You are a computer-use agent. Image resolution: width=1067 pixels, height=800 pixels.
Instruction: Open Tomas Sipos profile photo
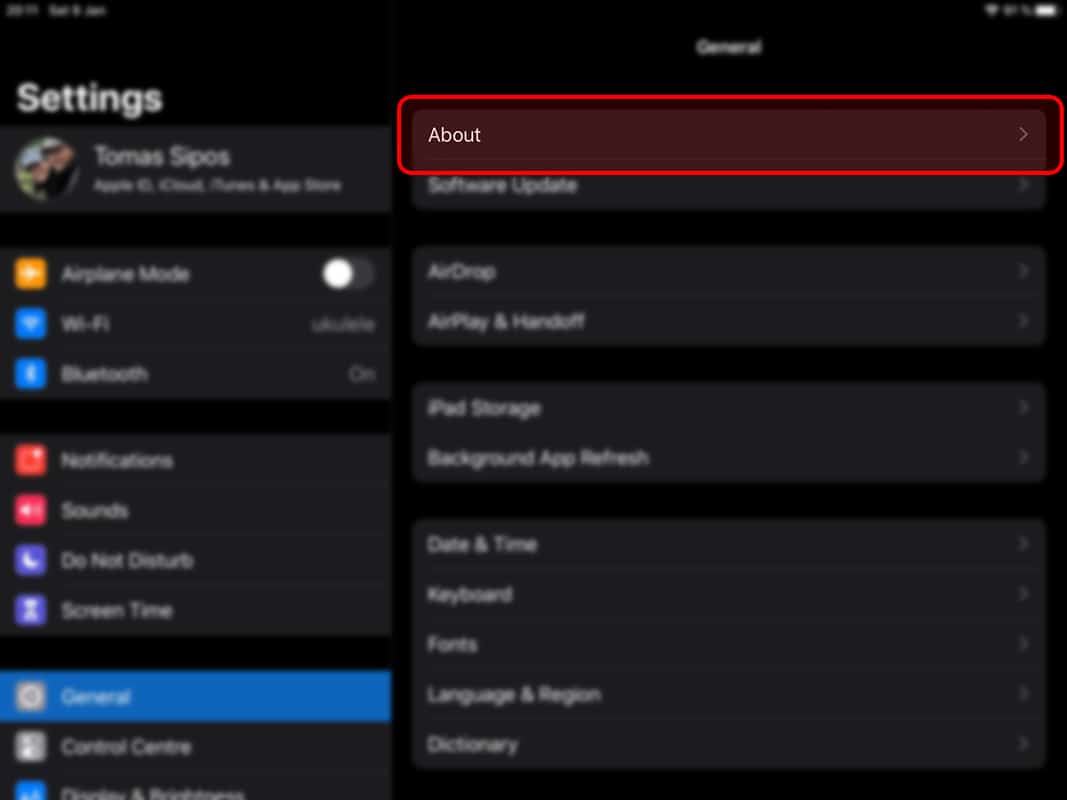pos(46,169)
